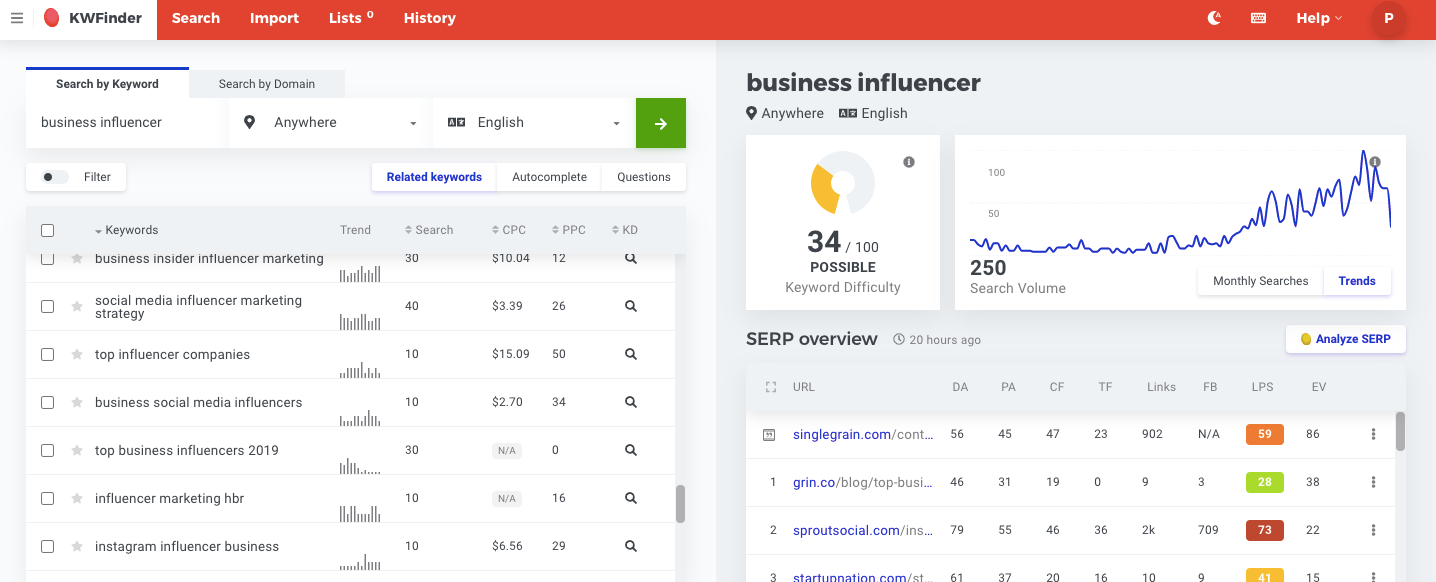Image resolution: width=1436 pixels, height=582 pixels.
Task: Toggle the Filter switch
Action: click(x=55, y=177)
